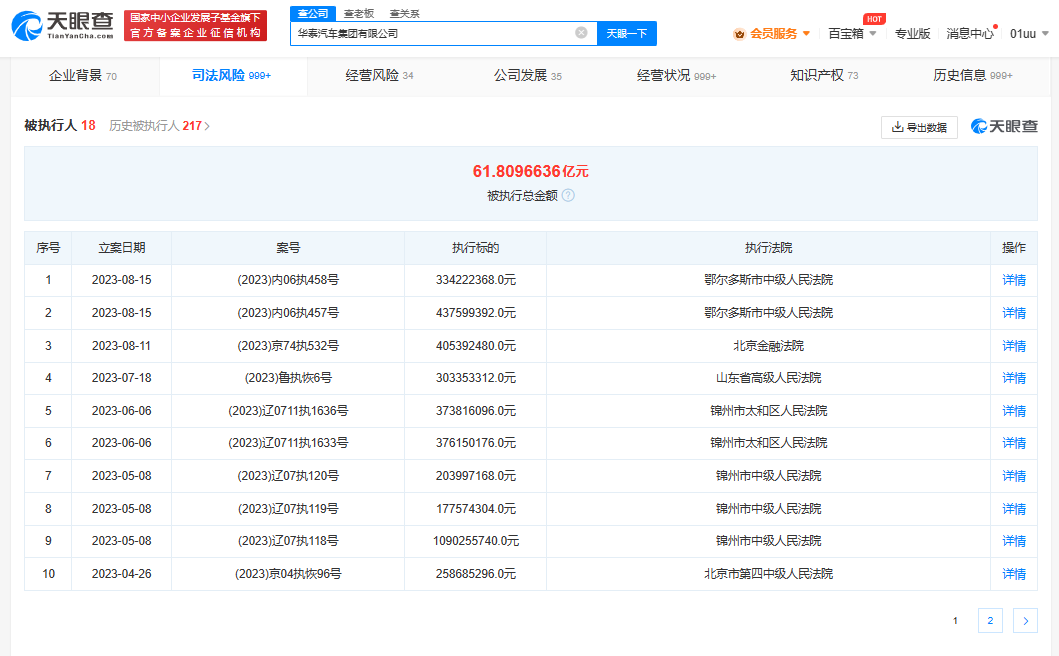1059x656 pixels.
Task: Click the date 2023-04-26
Action: tap(122, 574)
